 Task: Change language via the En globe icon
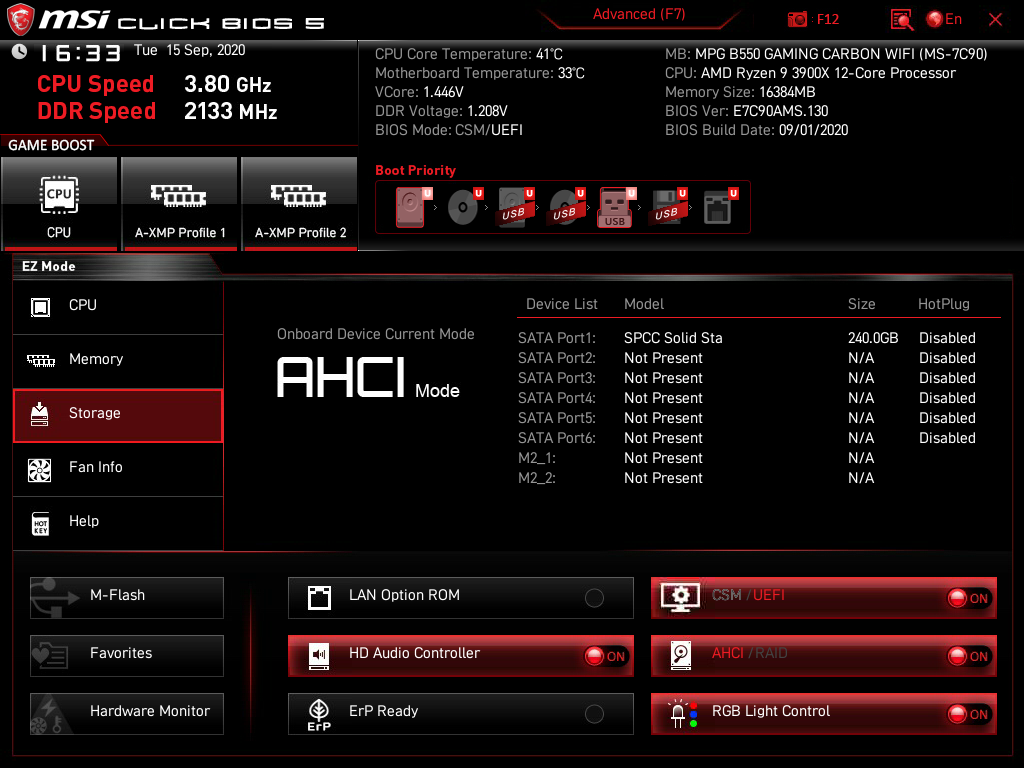(944, 20)
